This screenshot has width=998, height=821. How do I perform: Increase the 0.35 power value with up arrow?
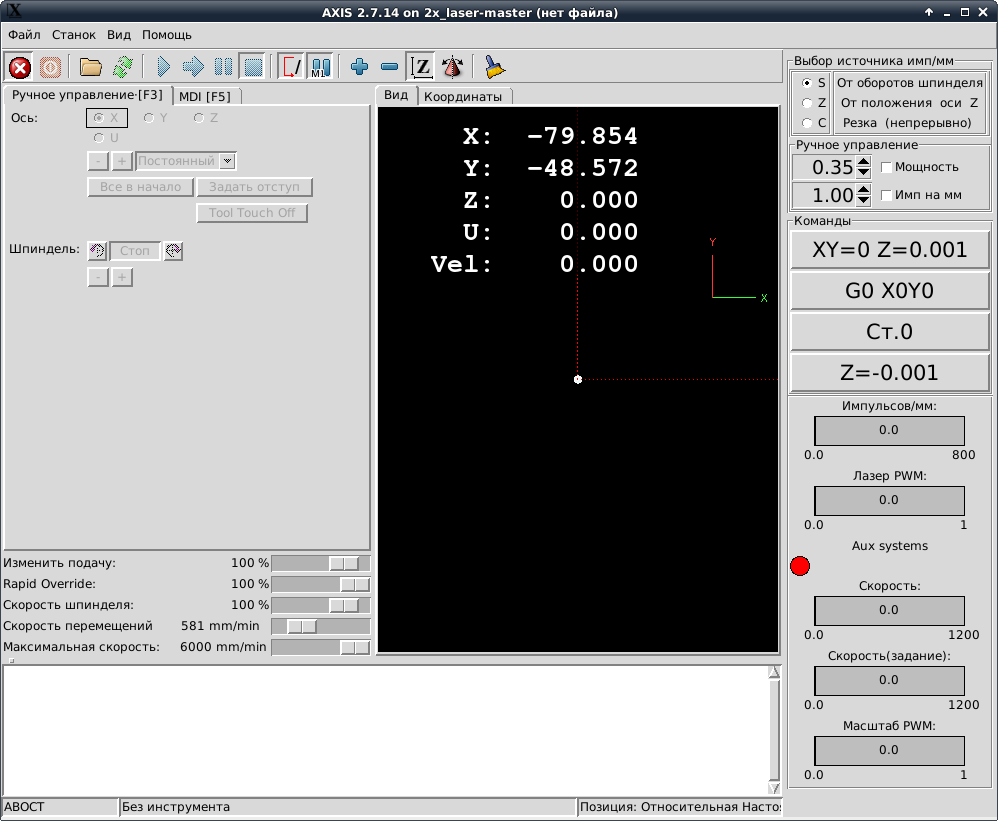click(x=864, y=162)
